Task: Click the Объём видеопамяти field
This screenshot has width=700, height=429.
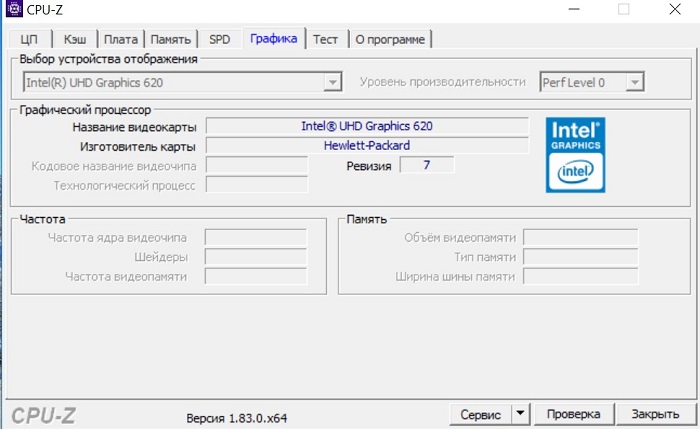Action: pos(580,237)
